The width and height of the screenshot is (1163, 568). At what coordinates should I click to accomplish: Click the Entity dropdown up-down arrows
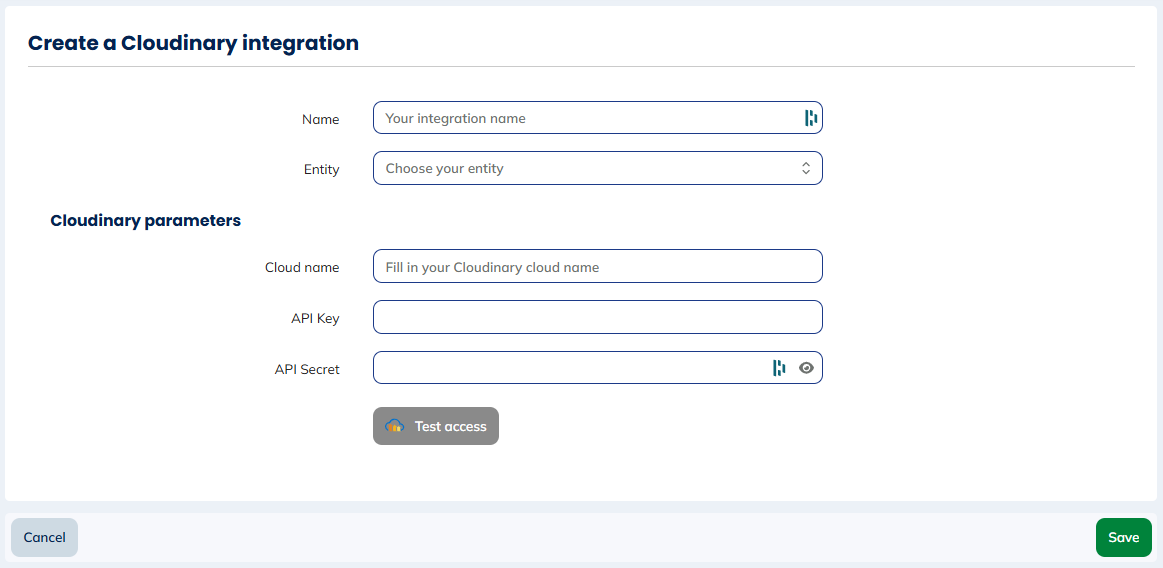click(x=806, y=168)
